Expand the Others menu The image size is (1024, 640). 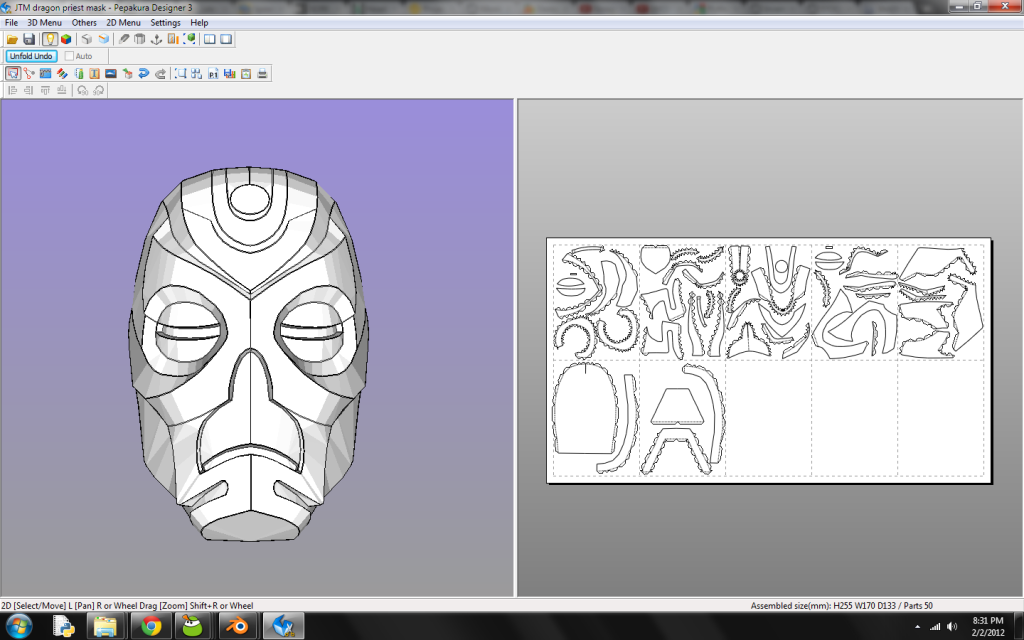point(84,22)
